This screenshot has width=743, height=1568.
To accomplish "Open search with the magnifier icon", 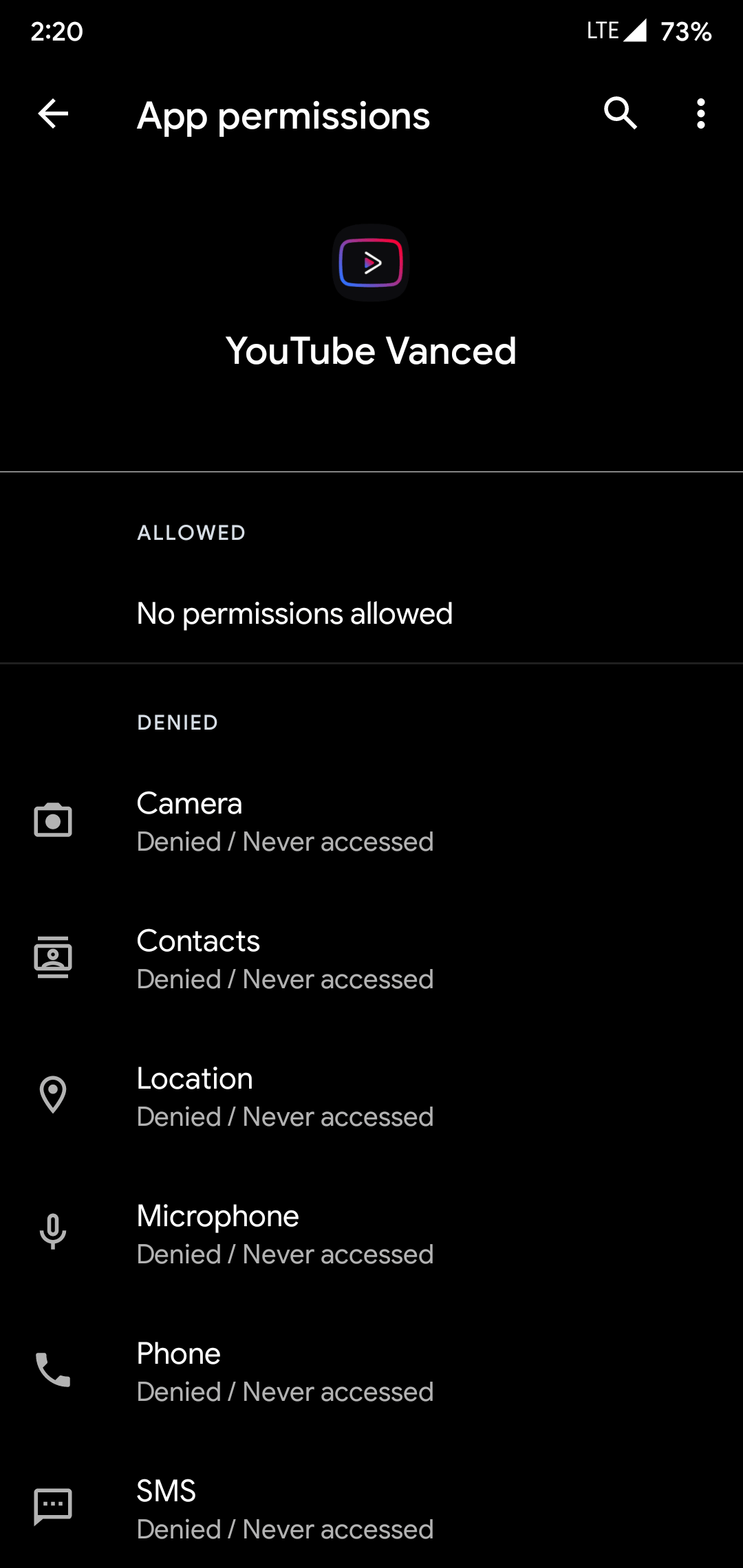I will [621, 113].
